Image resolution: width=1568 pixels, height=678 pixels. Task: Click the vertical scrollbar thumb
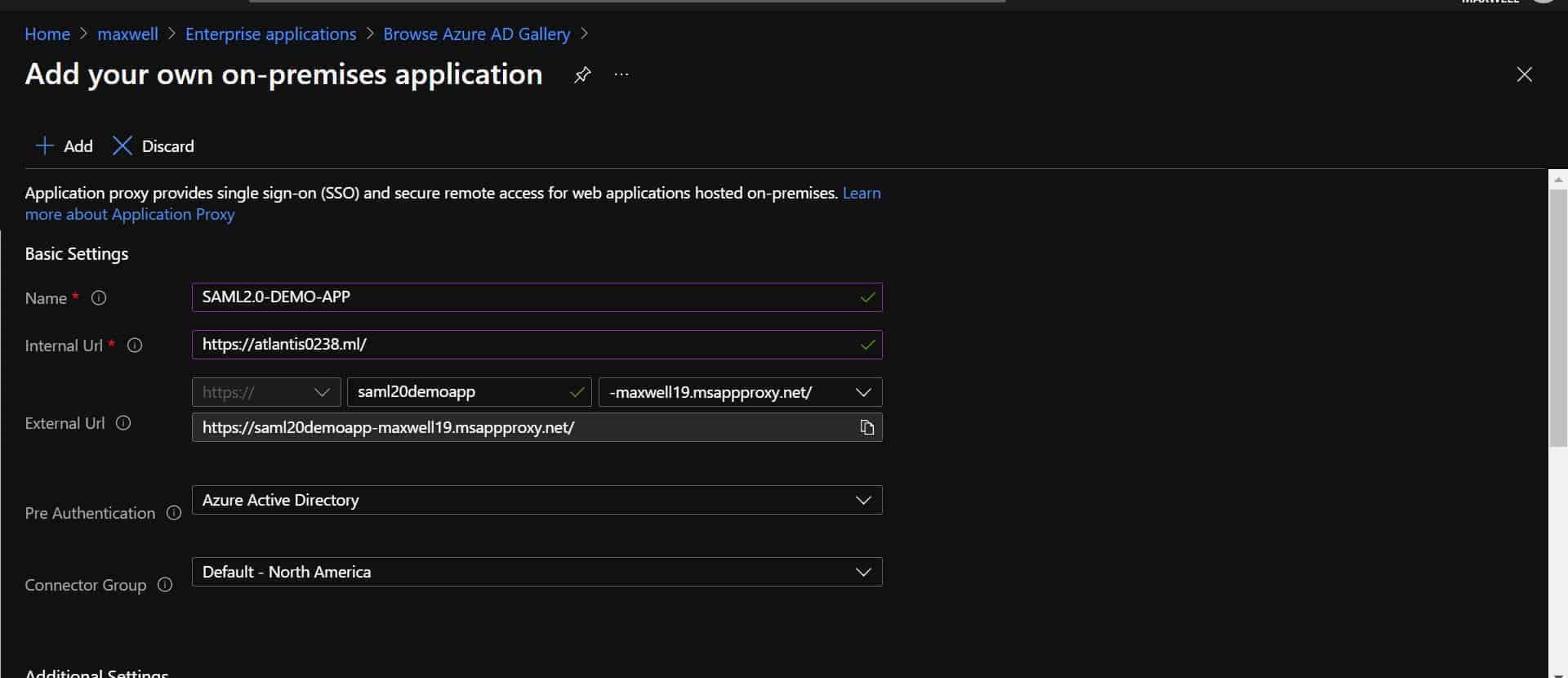[1558, 319]
